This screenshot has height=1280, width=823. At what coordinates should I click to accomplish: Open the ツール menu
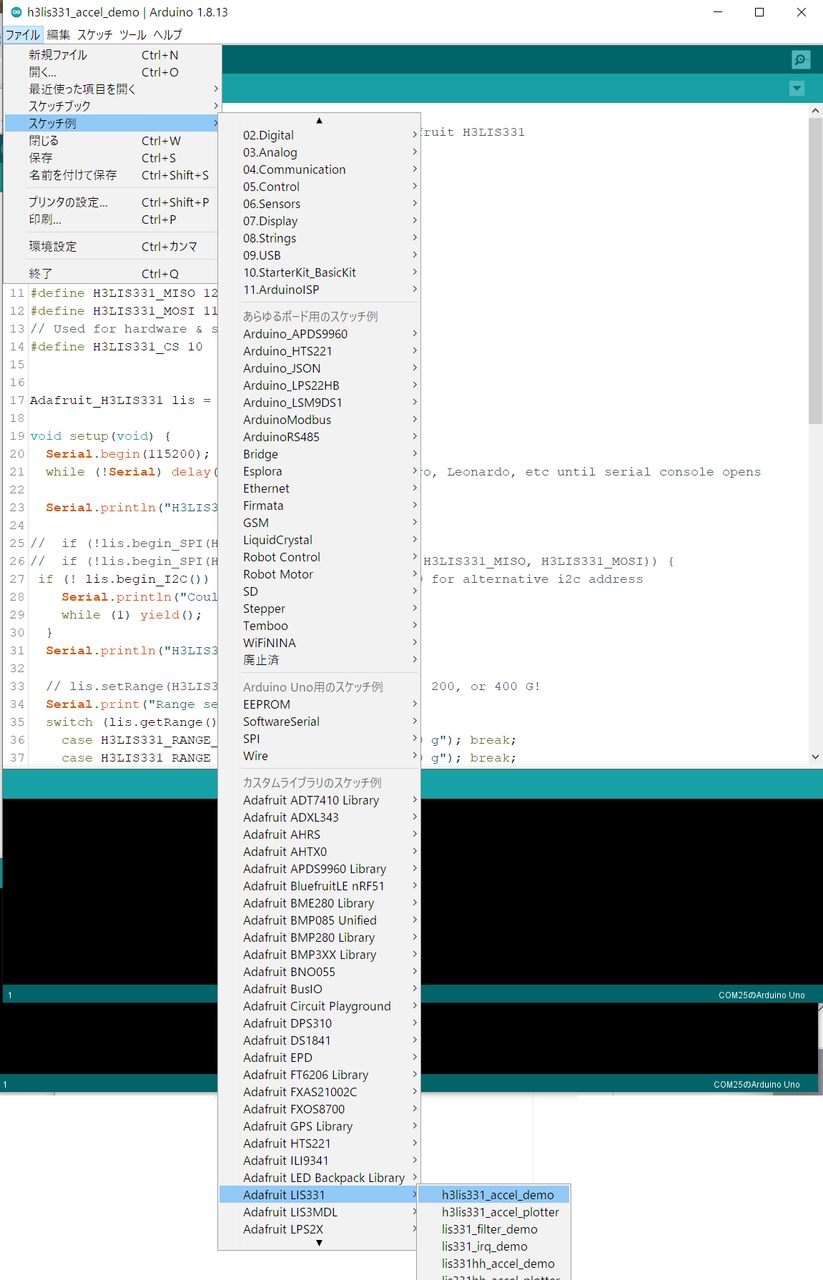(132, 34)
